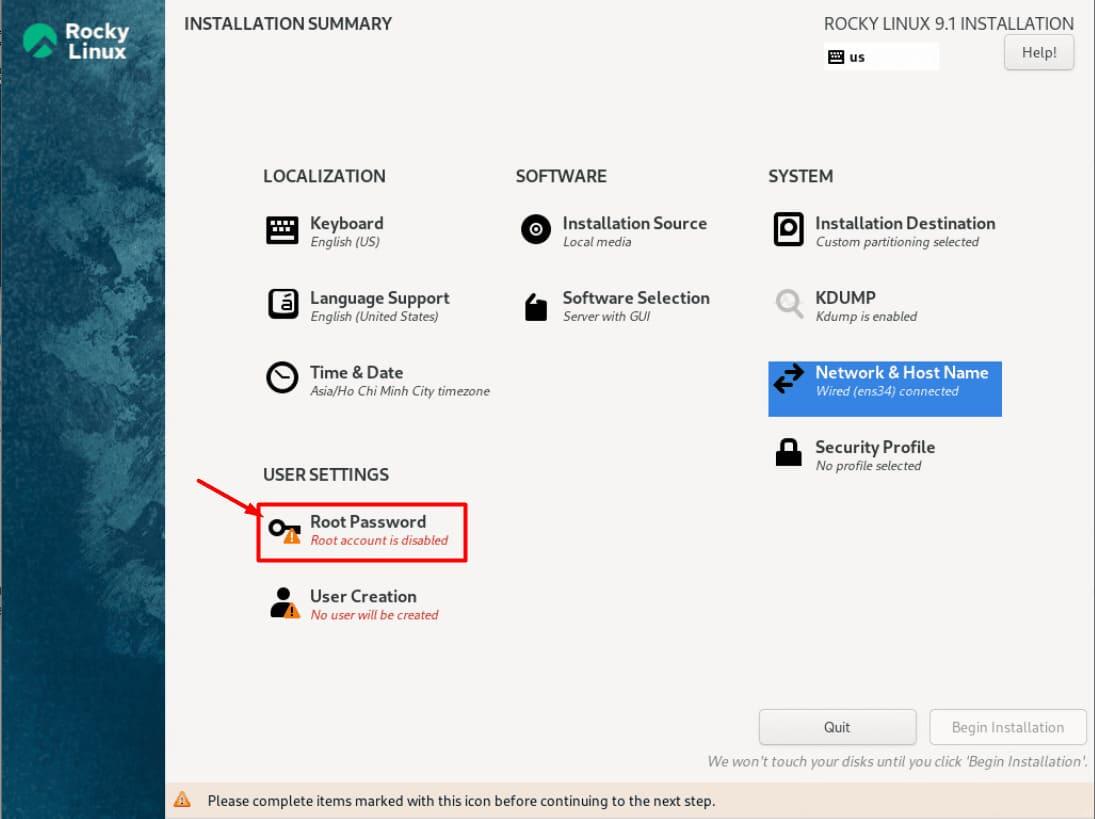Click the Begin Installation button

tap(1007, 727)
